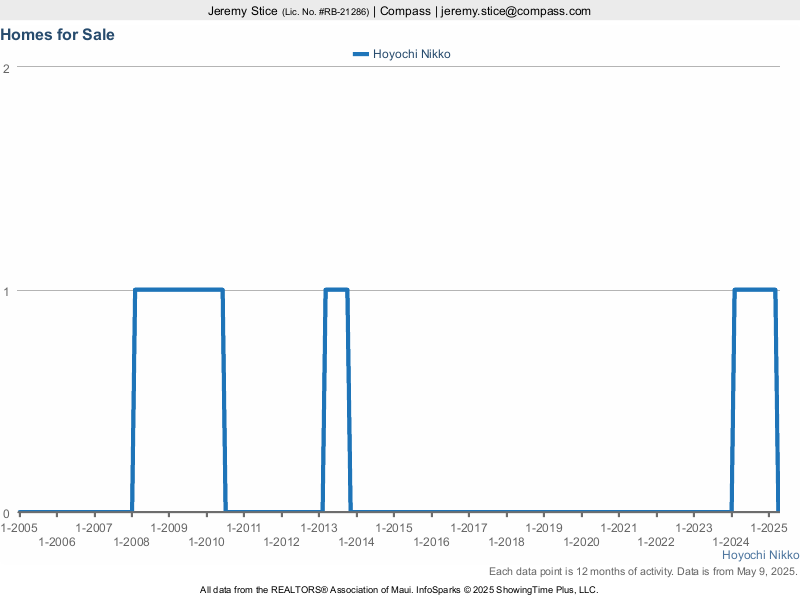
Task: Click the x-axis label 1-2020
Action: pyautogui.click(x=582, y=542)
